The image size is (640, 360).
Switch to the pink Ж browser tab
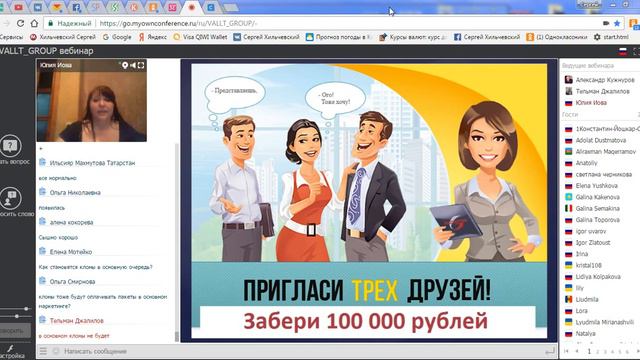coord(173,7)
